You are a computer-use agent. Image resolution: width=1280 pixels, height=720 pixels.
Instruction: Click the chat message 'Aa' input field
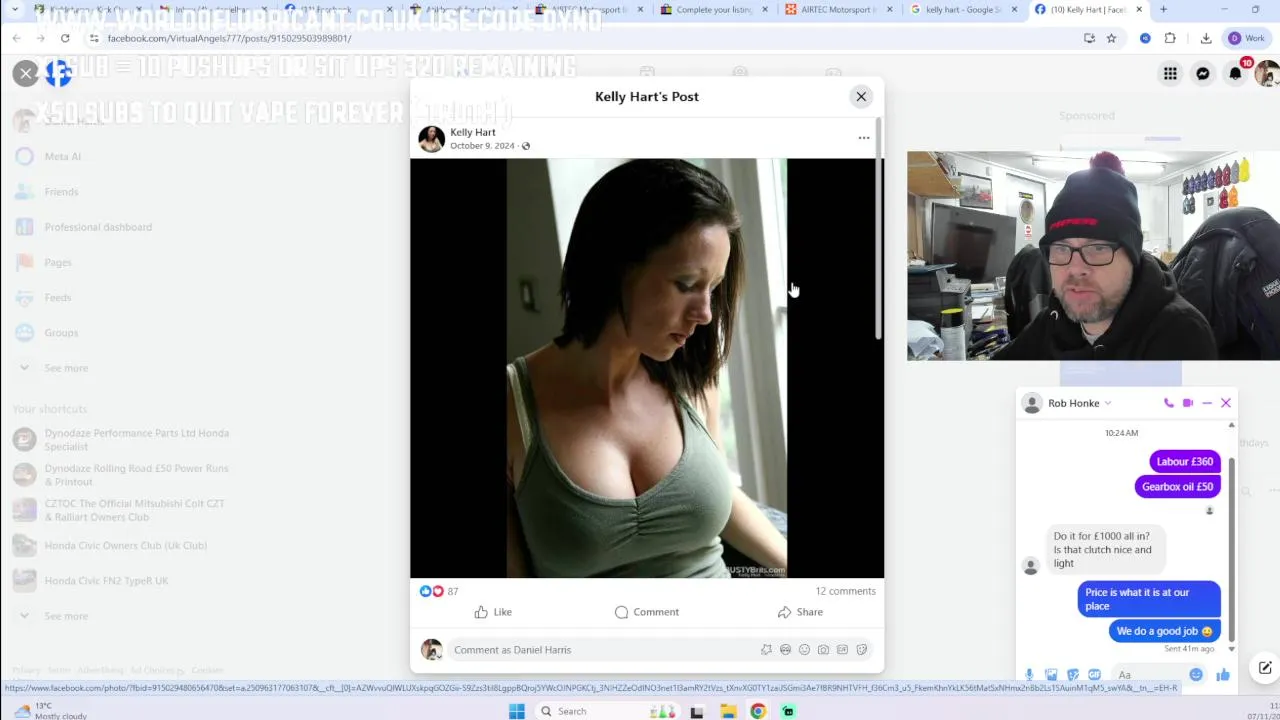point(1150,675)
